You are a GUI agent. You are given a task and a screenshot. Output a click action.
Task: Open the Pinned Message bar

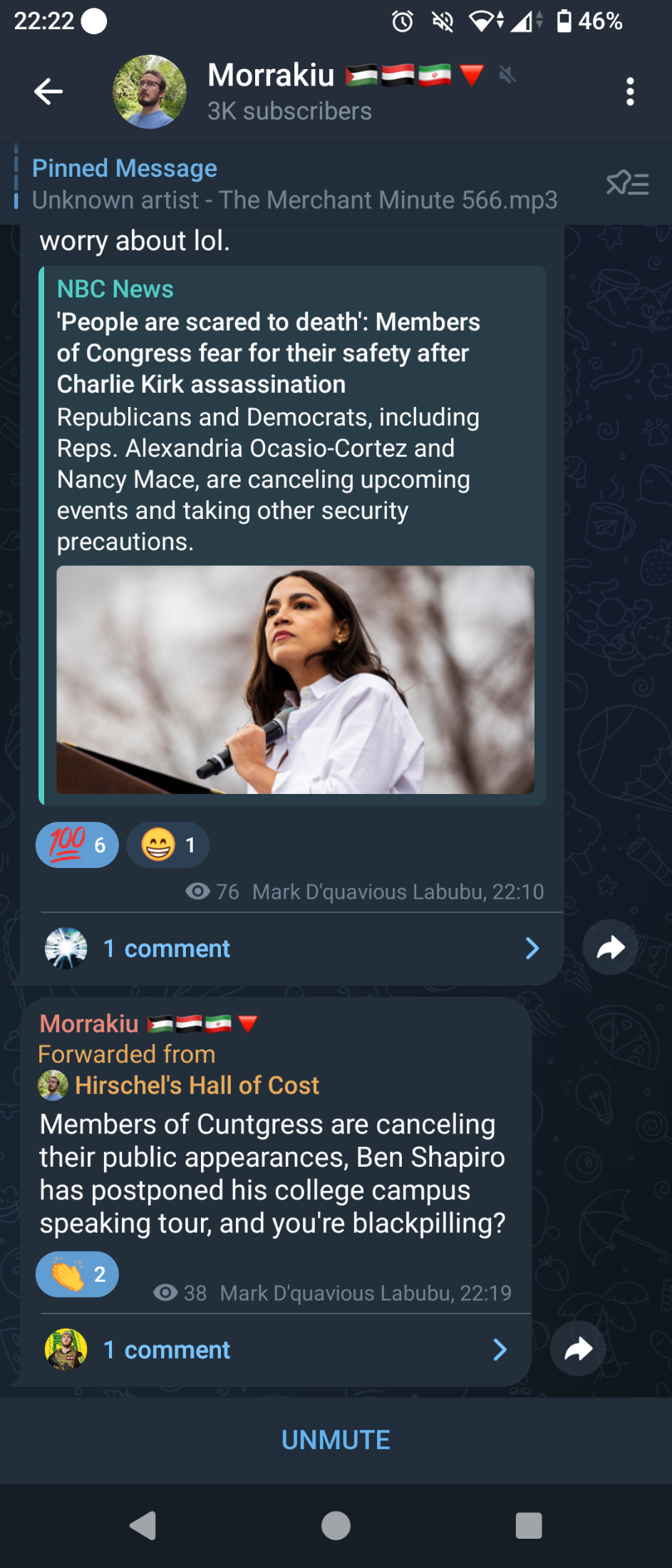[296, 184]
